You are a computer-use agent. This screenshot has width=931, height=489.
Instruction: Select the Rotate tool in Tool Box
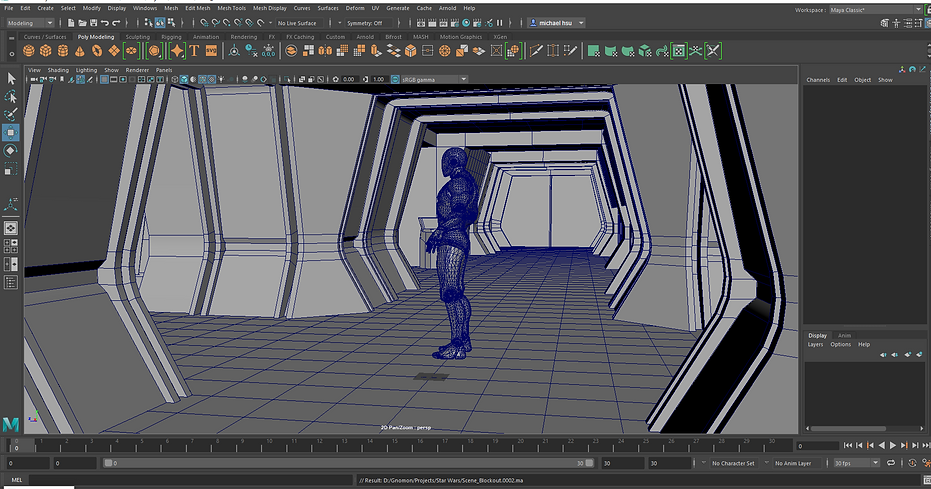click(11, 151)
